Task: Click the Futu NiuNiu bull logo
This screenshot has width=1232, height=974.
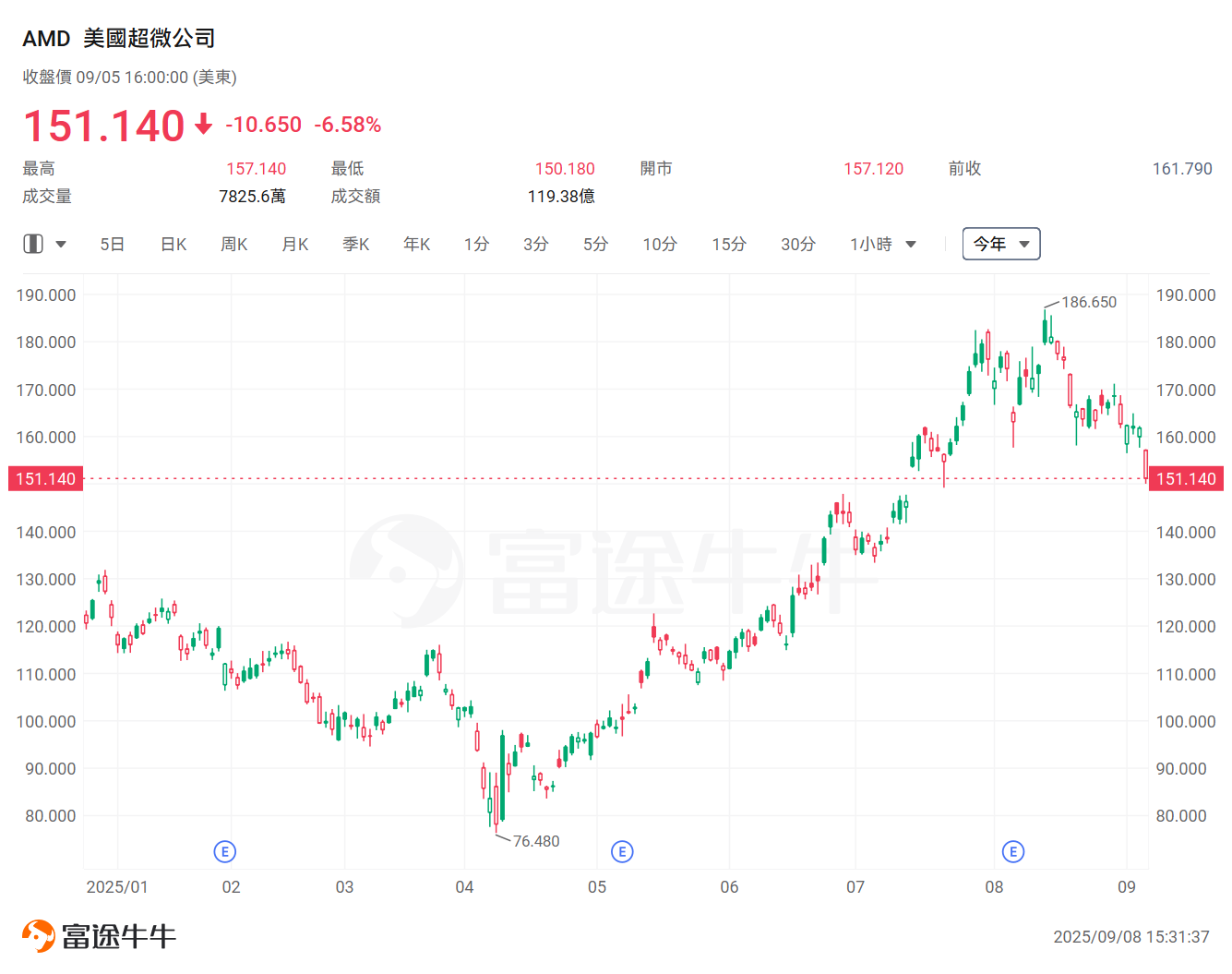Action: pyautogui.click(x=39, y=934)
